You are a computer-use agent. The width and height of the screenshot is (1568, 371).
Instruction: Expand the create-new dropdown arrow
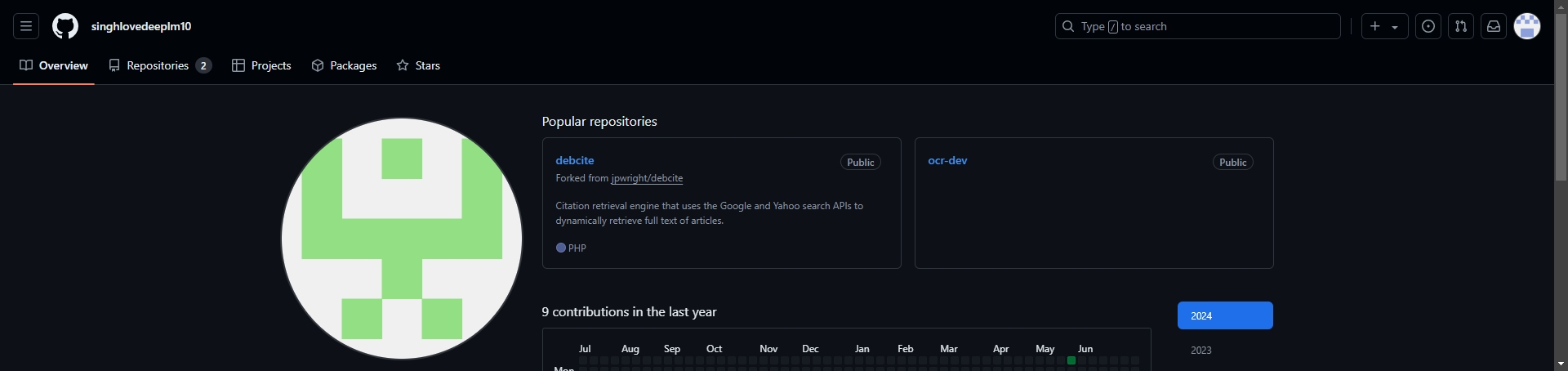tap(1395, 27)
